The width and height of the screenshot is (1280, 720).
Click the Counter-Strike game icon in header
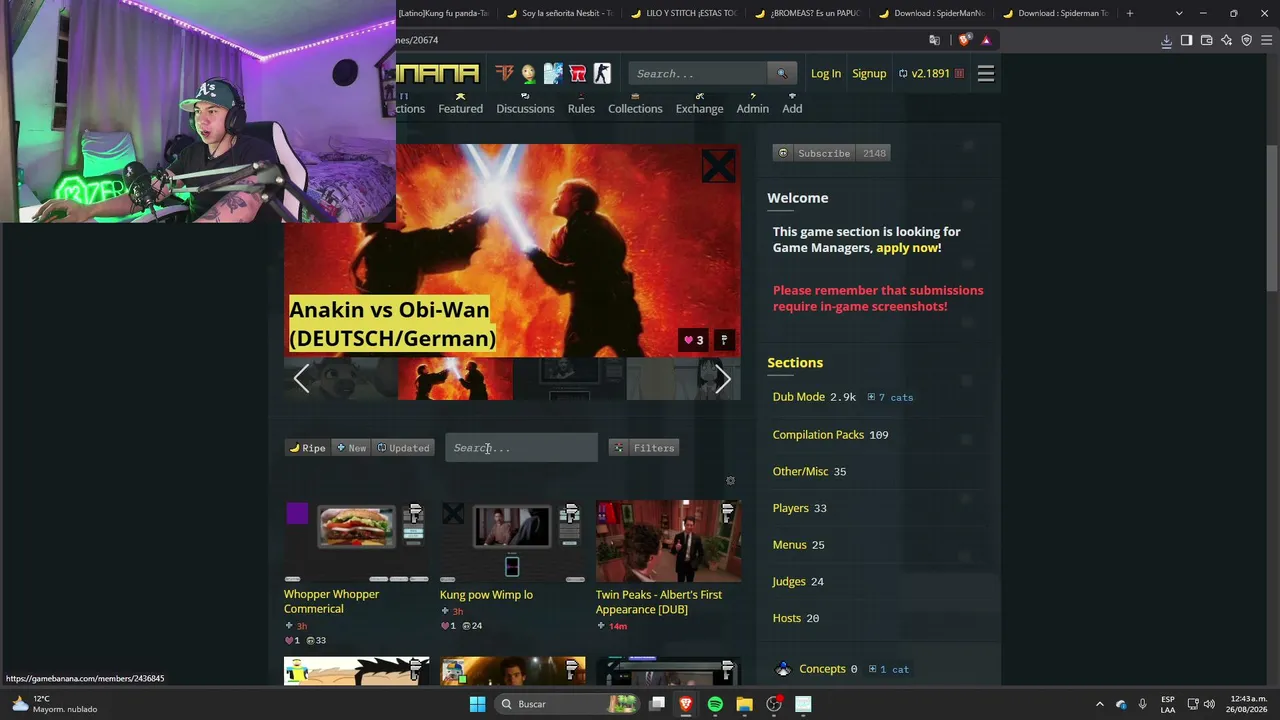(602, 73)
